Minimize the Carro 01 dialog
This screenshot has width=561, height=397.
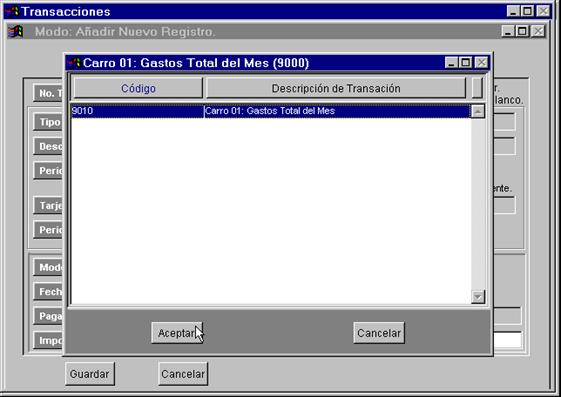pyautogui.click(x=451, y=63)
